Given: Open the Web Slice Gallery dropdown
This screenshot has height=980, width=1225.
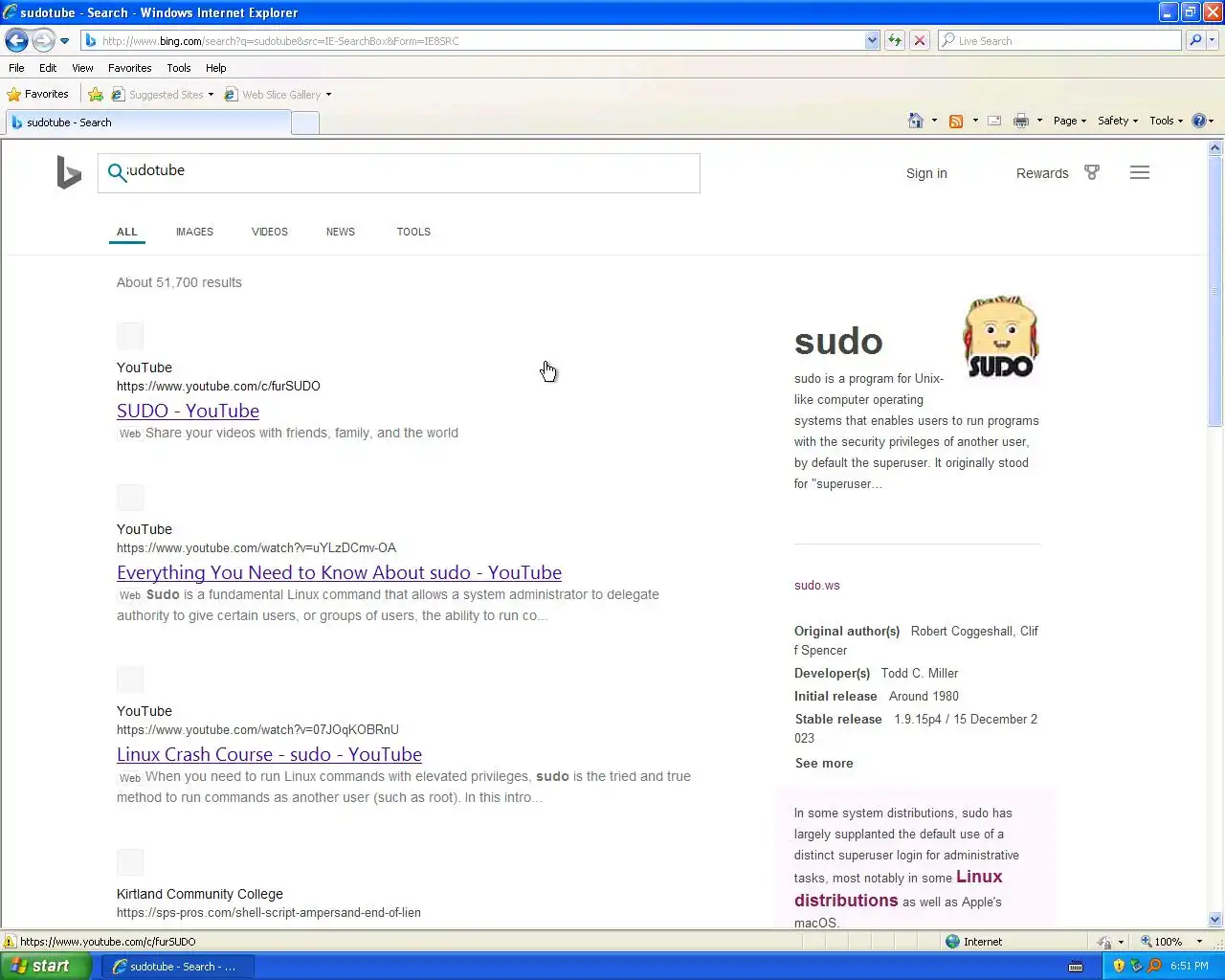Looking at the screenshot, I should pyautogui.click(x=278, y=95).
